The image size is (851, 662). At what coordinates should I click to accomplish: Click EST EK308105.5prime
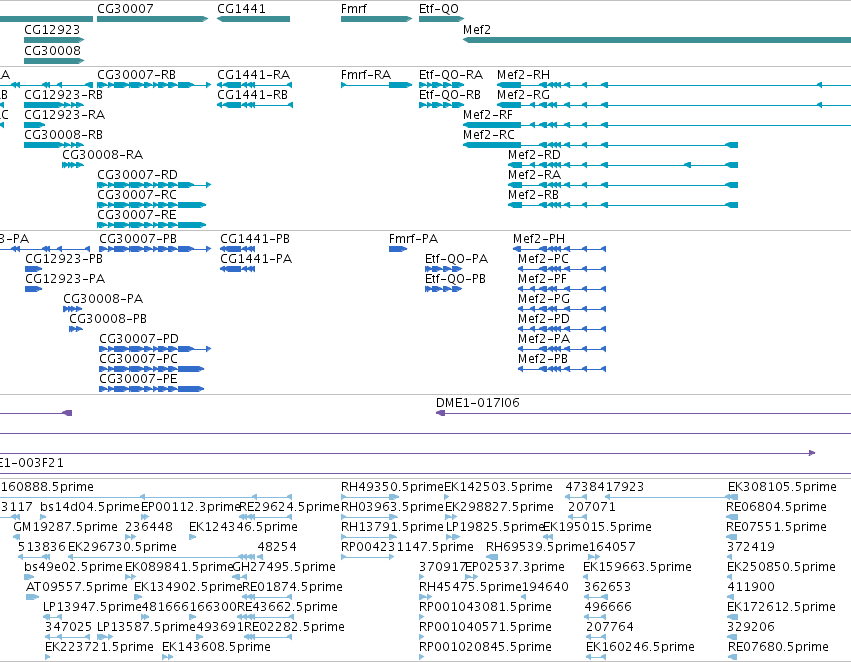[x=782, y=487]
